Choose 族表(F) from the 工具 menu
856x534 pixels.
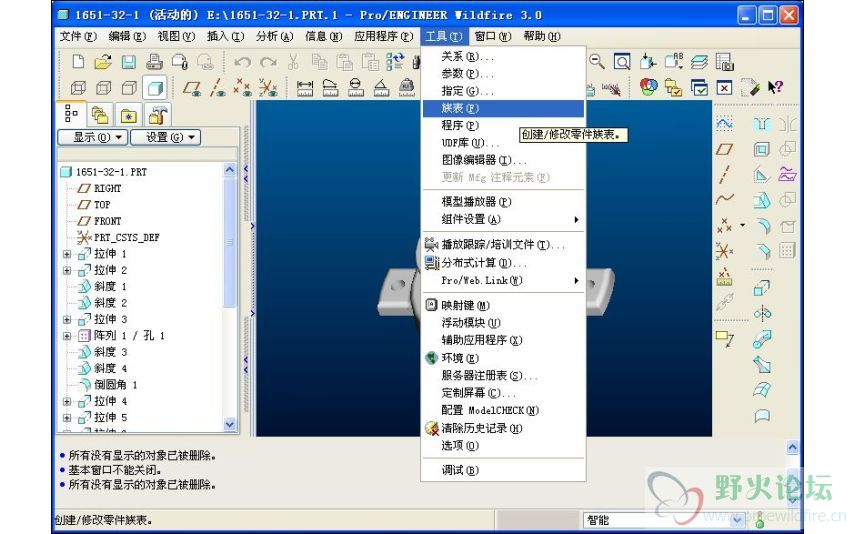(x=503, y=108)
